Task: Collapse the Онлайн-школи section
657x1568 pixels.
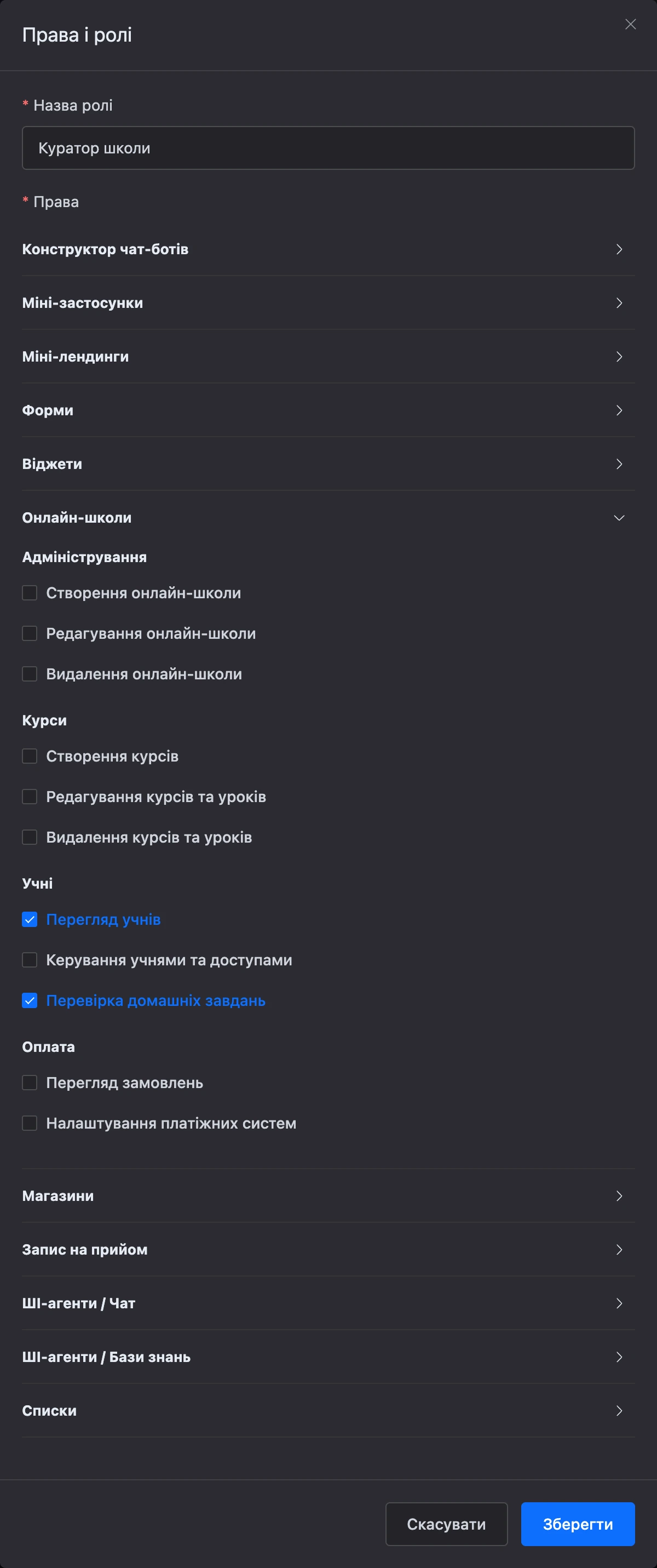Action: point(619,517)
